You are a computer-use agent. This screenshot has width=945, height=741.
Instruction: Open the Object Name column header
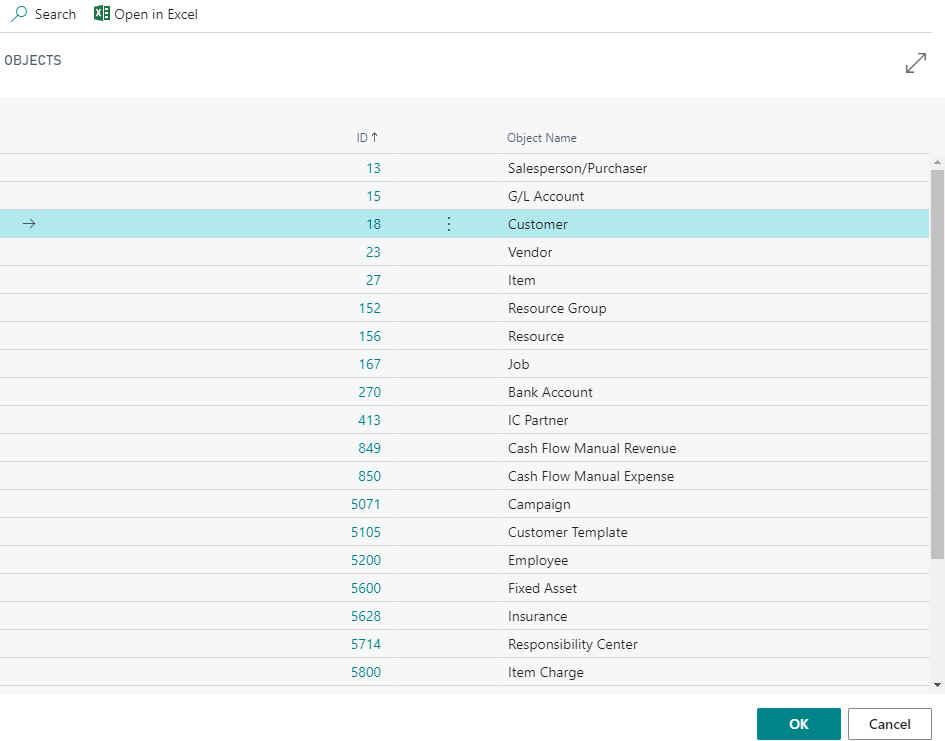pyautogui.click(x=541, y=138)
